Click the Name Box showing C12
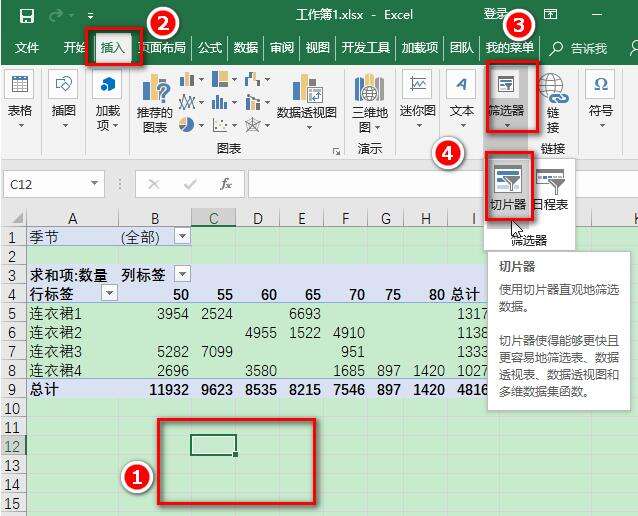 pyautogui.click(x=46, y=184)
